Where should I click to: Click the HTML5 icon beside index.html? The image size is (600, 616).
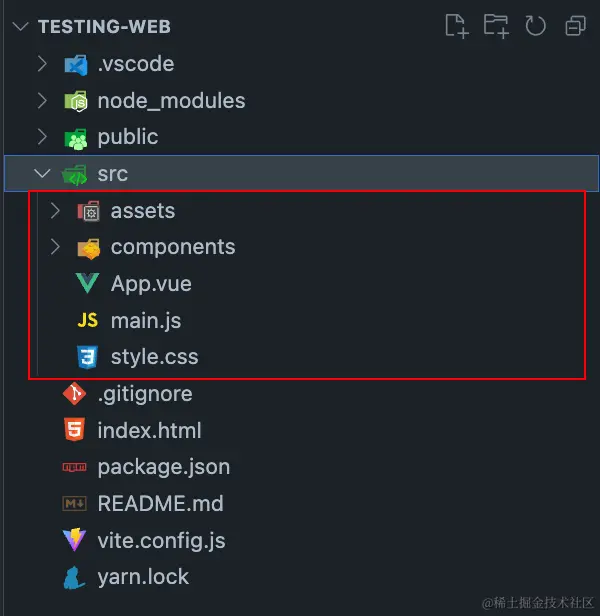(x=74, y=430)
